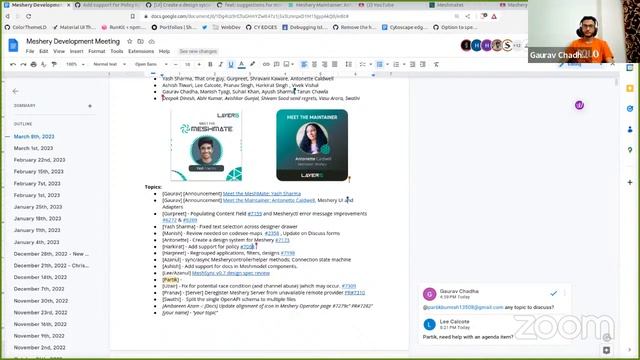Click the Paint format icon
This screenshot has width=640, height=360.
(x=54, y=64)
